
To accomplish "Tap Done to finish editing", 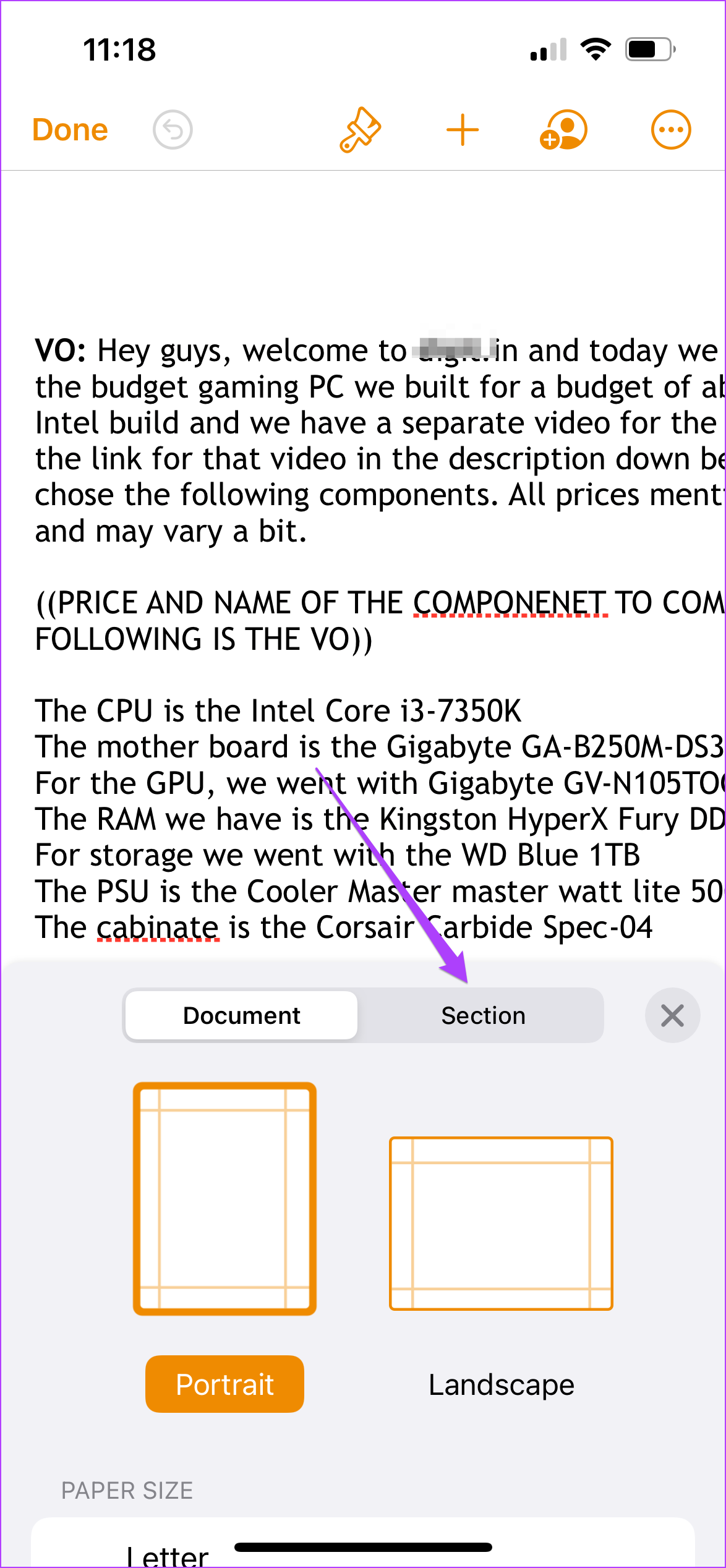I will [70, 130].
